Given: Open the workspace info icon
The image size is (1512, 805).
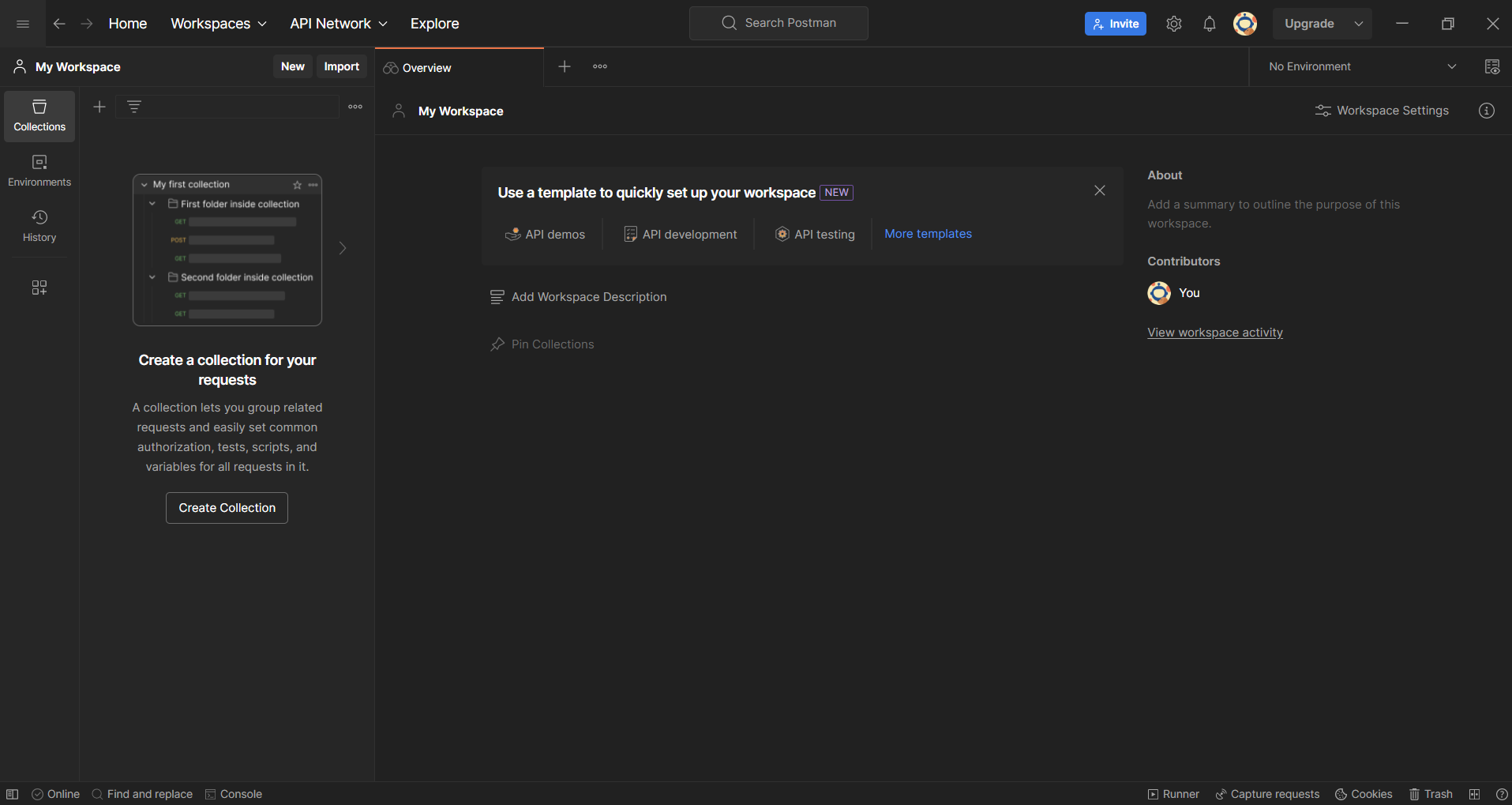Looking at the screenshot, I should pos(1487,111).
